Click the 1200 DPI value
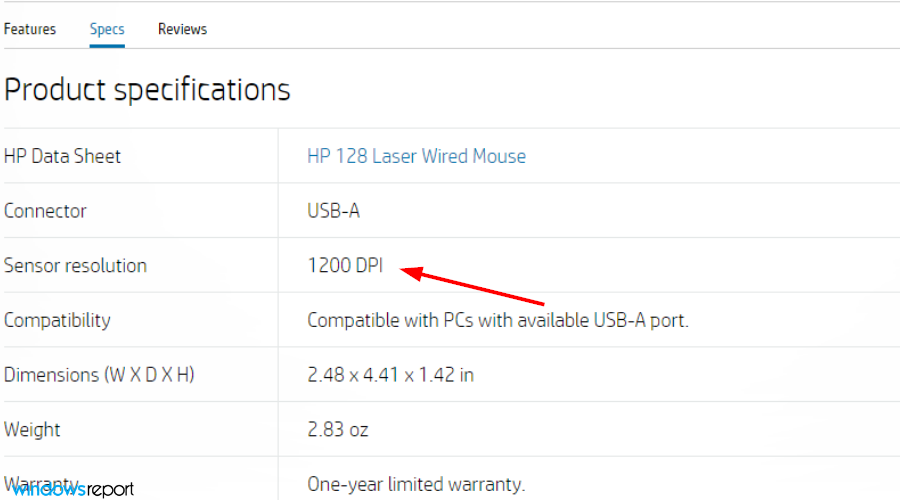900x500 pixels. 345,265
